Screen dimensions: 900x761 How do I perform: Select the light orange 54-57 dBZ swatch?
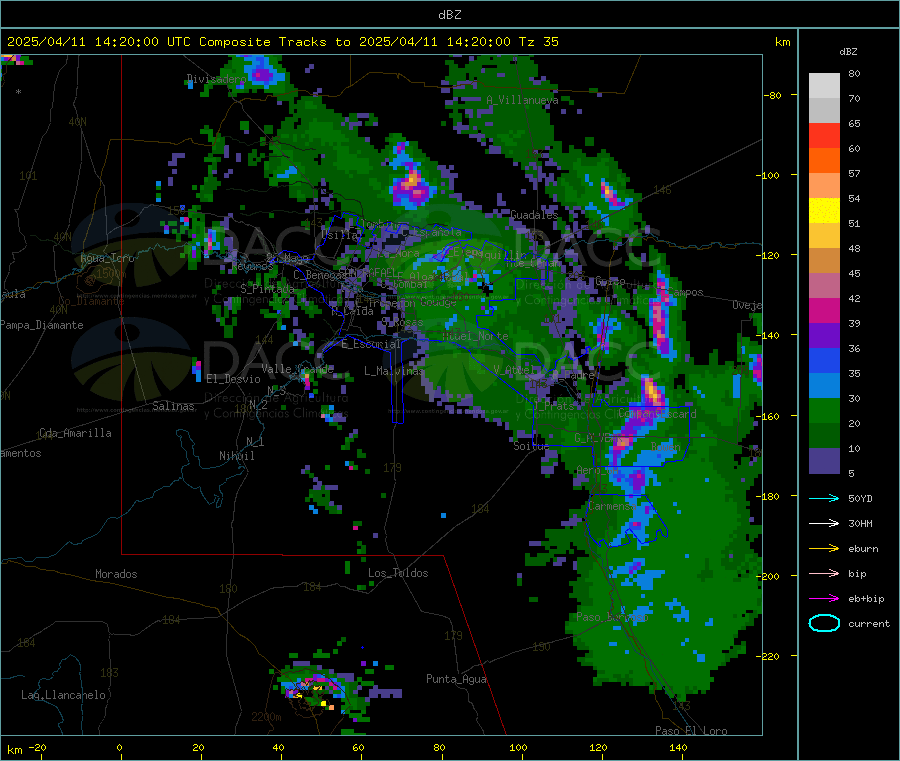[824, 185]
